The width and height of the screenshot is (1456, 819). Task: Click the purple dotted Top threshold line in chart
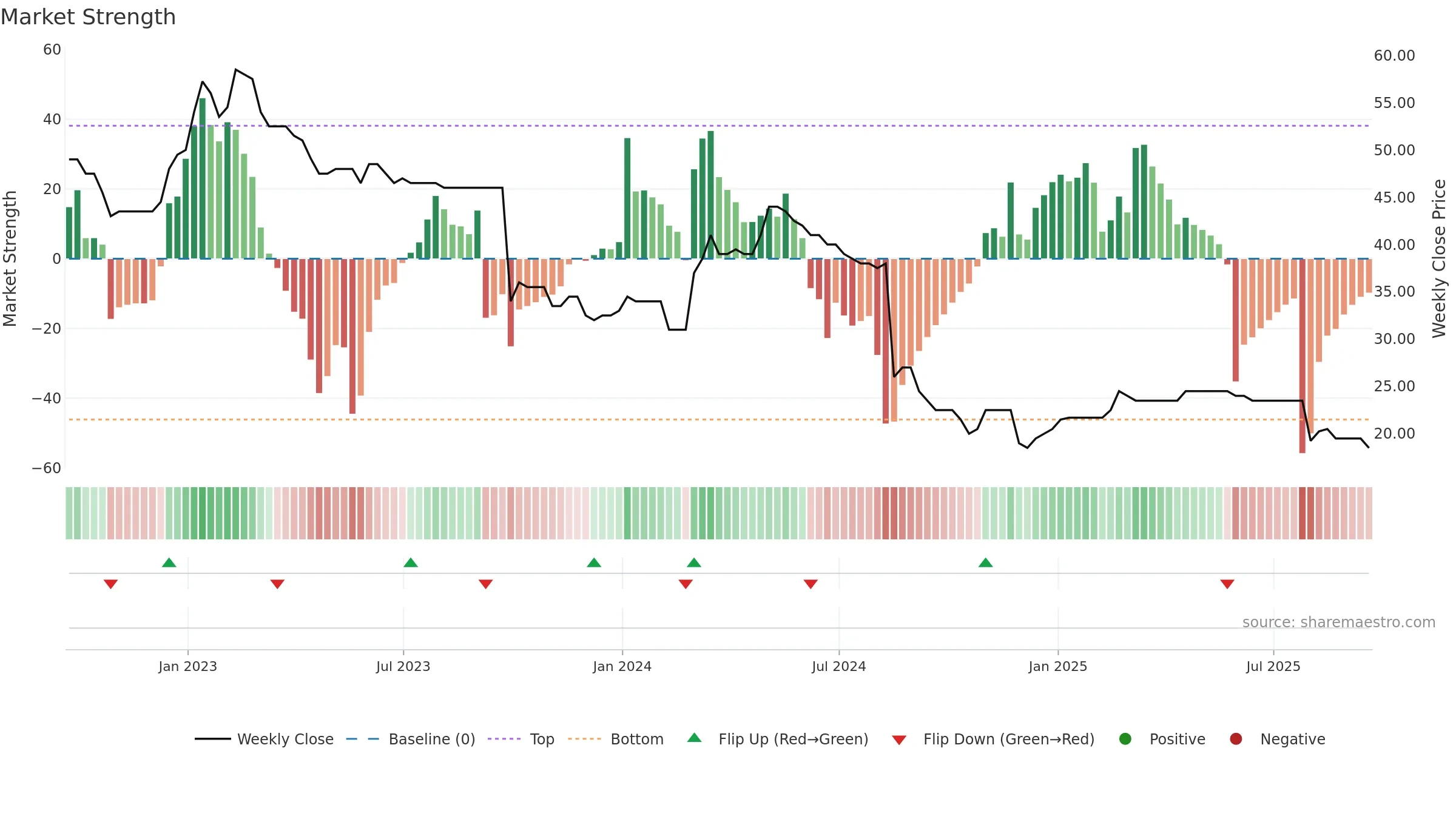click(719, 126)
